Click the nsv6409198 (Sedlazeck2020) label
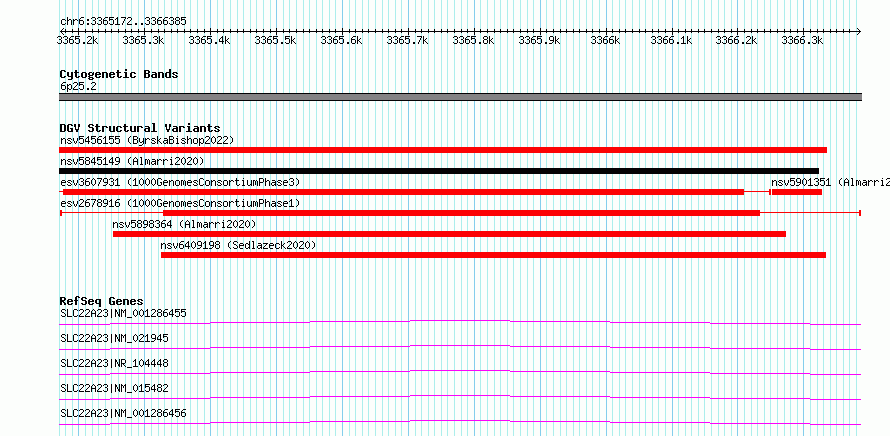The height and width of the screenshot is (436, 890). 238,245
